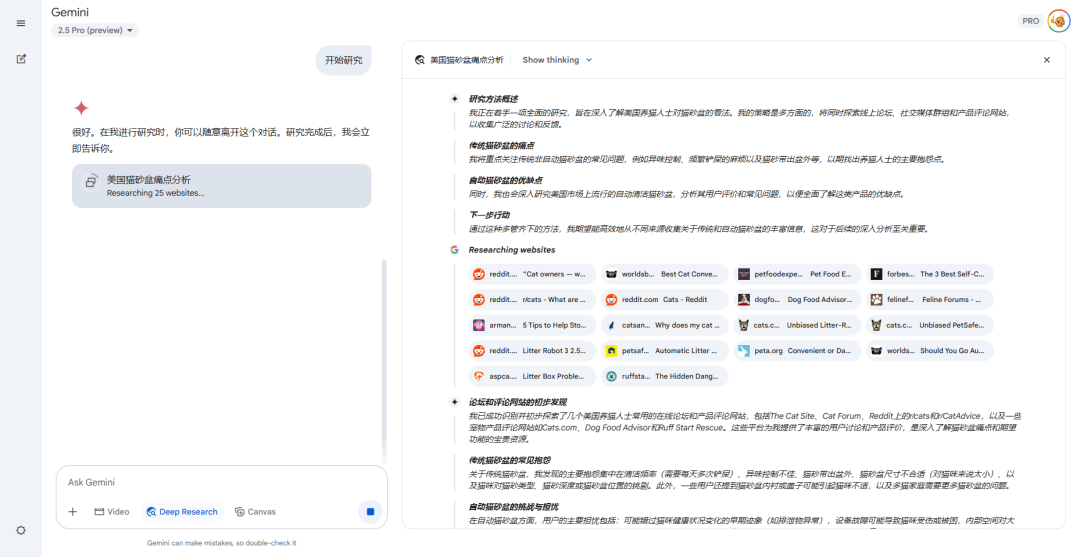Open cats.c... Unbiased PetSafe chip

[x=930, y=325]
